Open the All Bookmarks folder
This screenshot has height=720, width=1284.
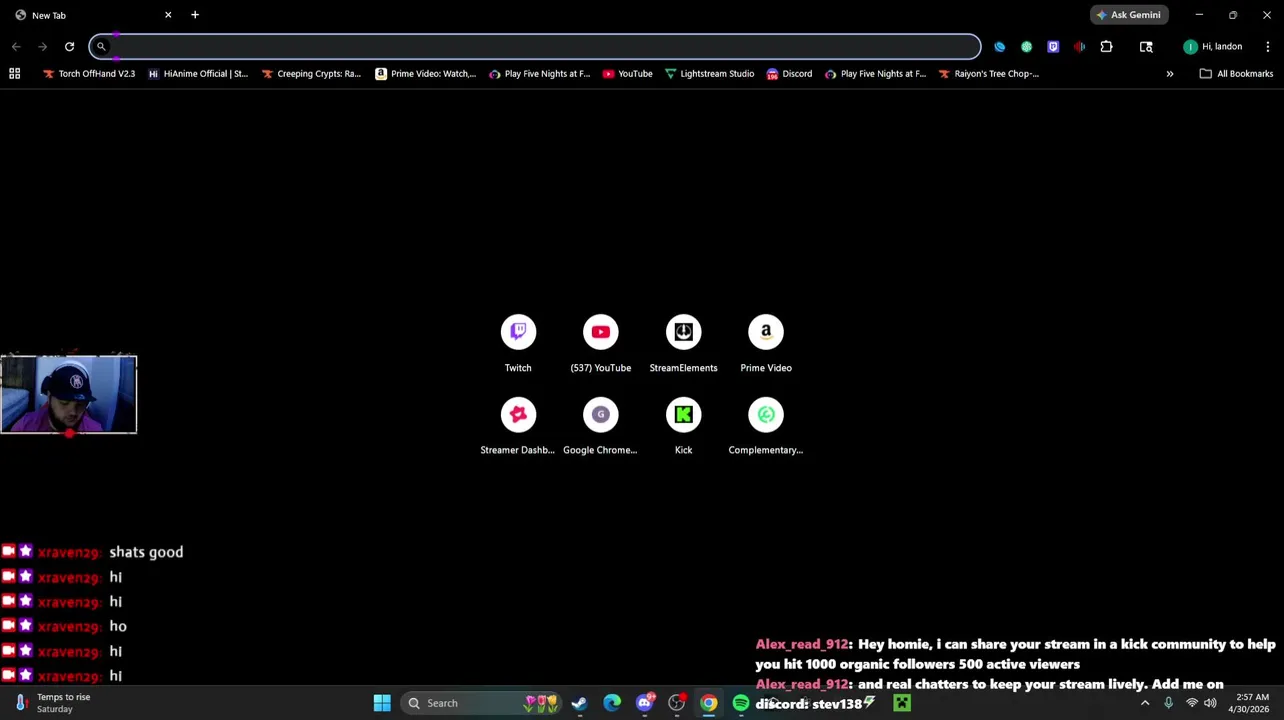coord(1236,73)
